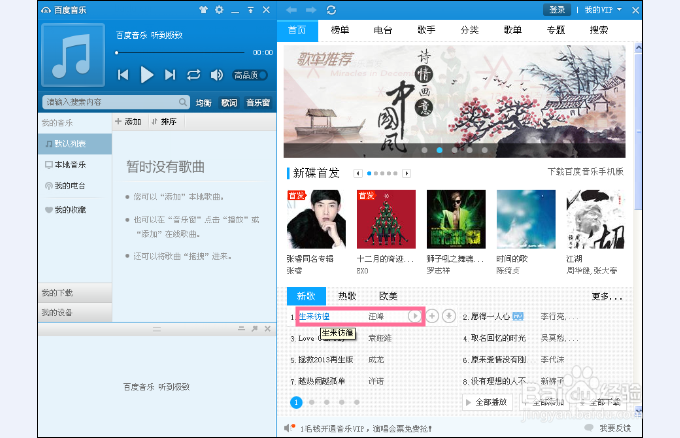Click the 排序 sort button
This screenshot has width=680, height=438.
tap(164, 122)
